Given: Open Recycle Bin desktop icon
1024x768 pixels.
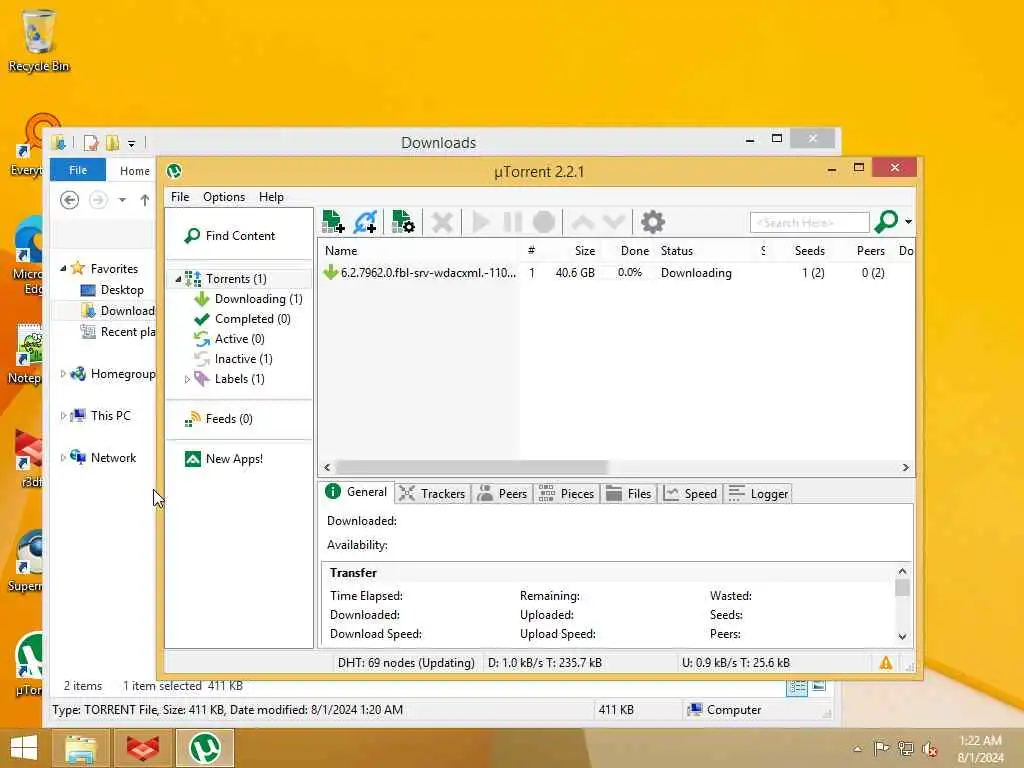Looking at the screenshot, I should coord(39,40).
